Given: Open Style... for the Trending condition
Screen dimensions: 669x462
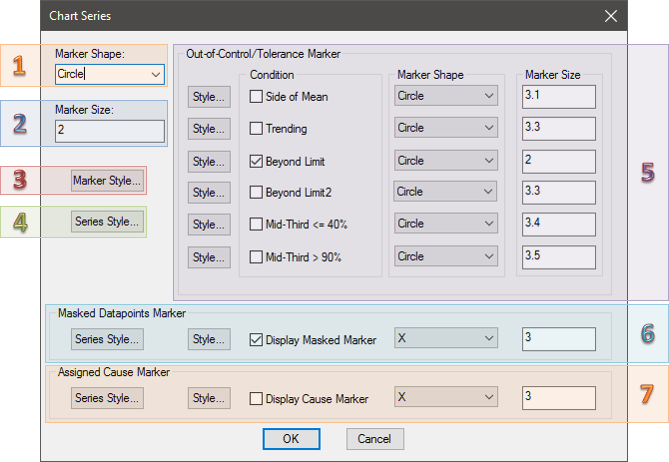Looking at the screenshot, I should click(209, 129).
